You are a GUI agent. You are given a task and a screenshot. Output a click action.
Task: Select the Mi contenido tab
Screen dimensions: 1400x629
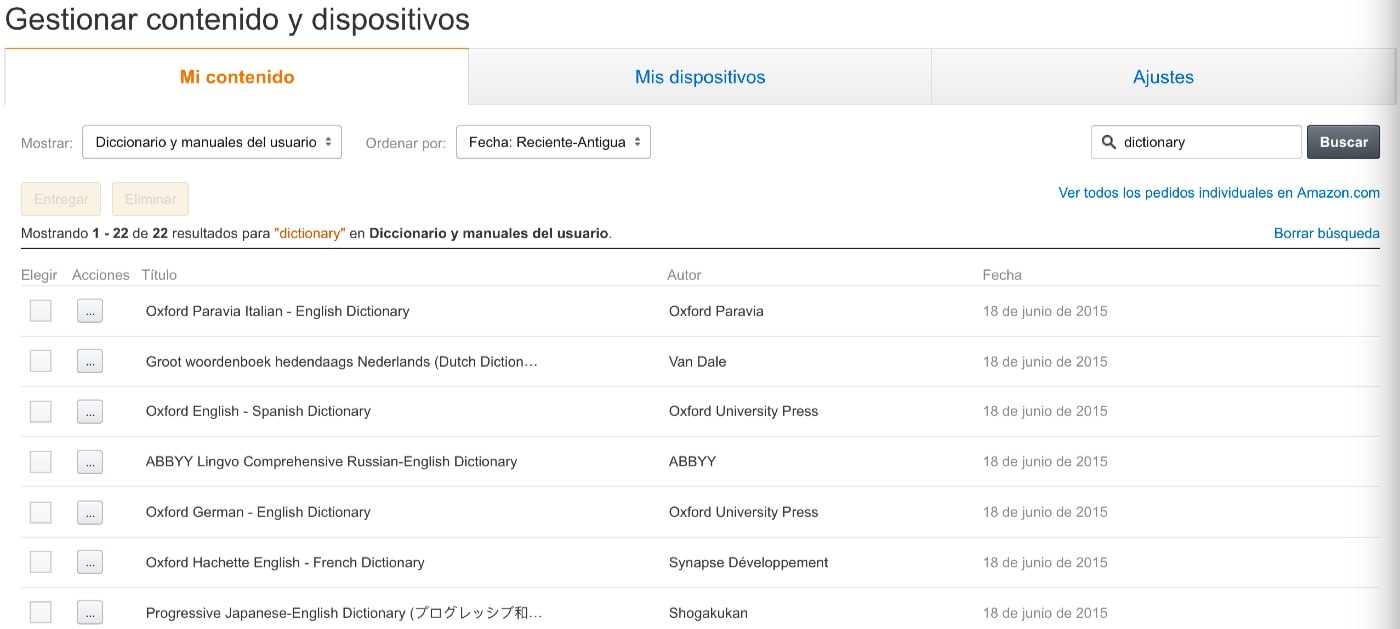coord(237,77)
